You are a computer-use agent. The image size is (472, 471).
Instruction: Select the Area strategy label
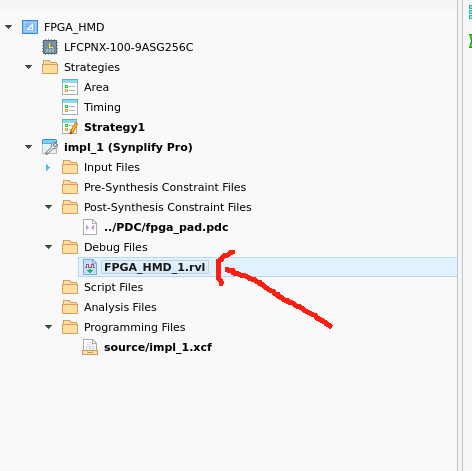pos(96,87)
